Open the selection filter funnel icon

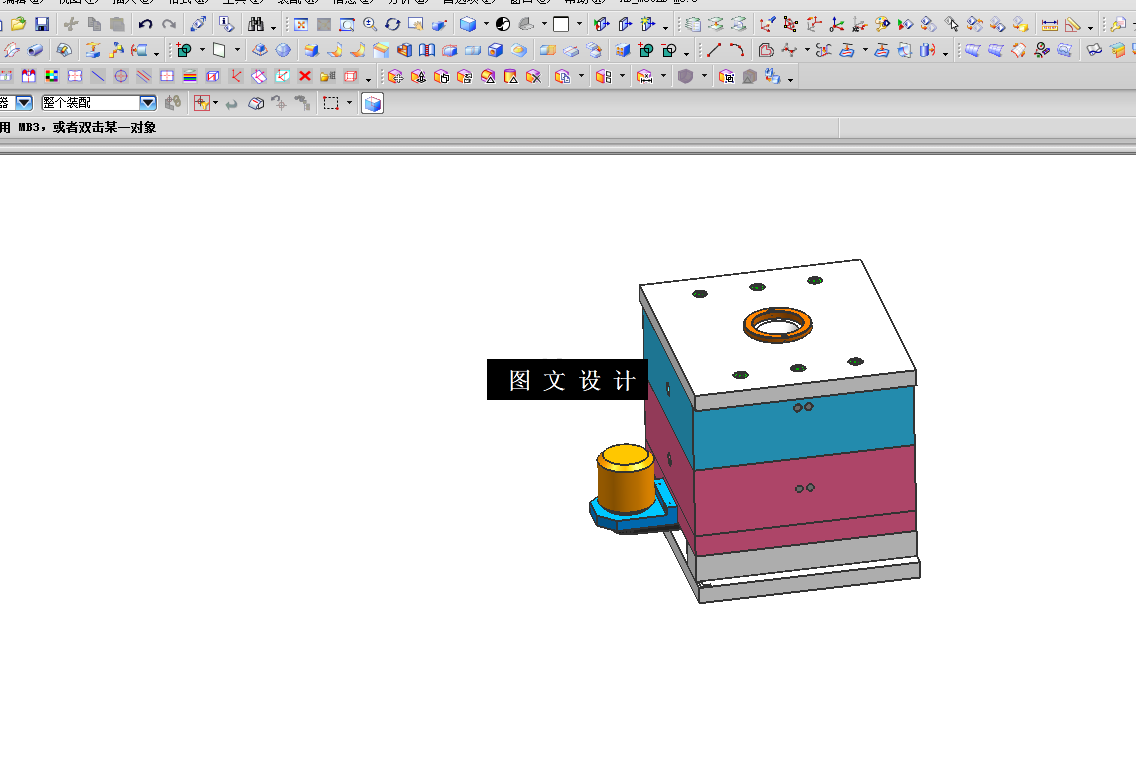point(201,104)
